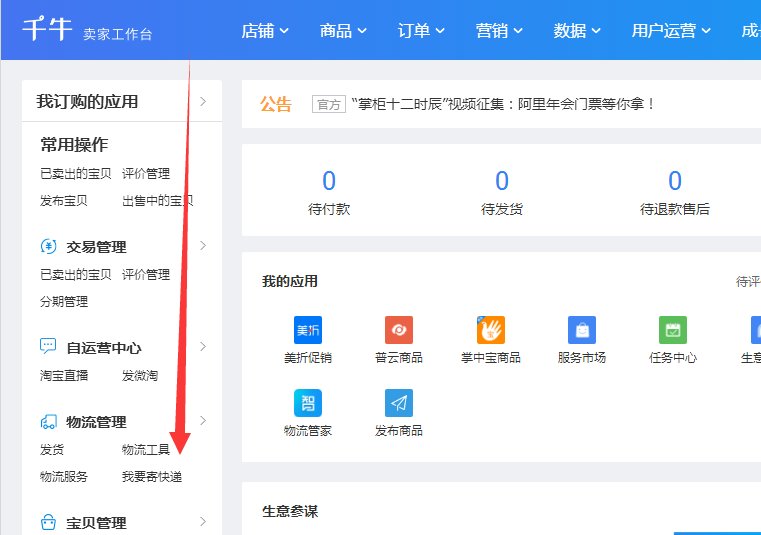The width and height of the screenshot is (761, 535).
Task: Open the 物流管家 app icon
Action: click(308, 403)
